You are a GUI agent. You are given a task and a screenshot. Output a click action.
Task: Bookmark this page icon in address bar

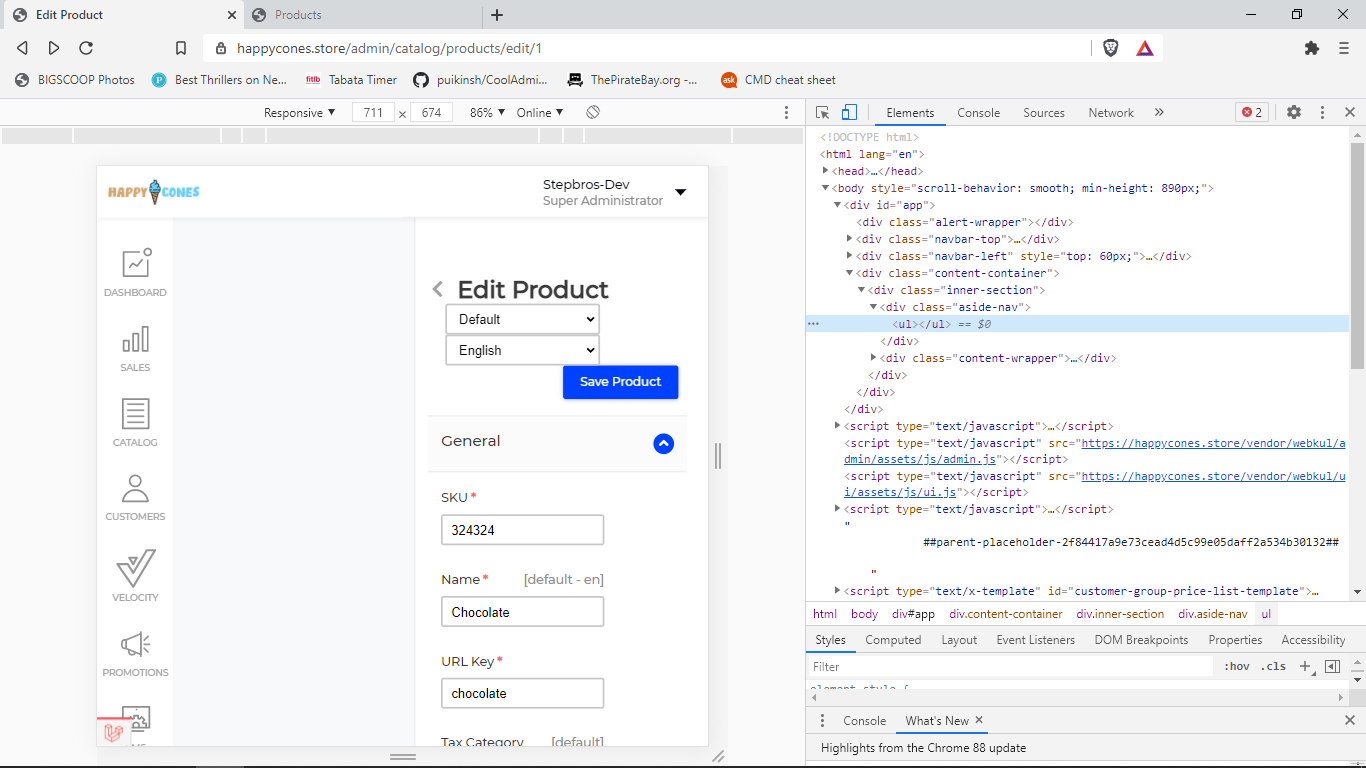pyautogui.click(x=181, y=48)
